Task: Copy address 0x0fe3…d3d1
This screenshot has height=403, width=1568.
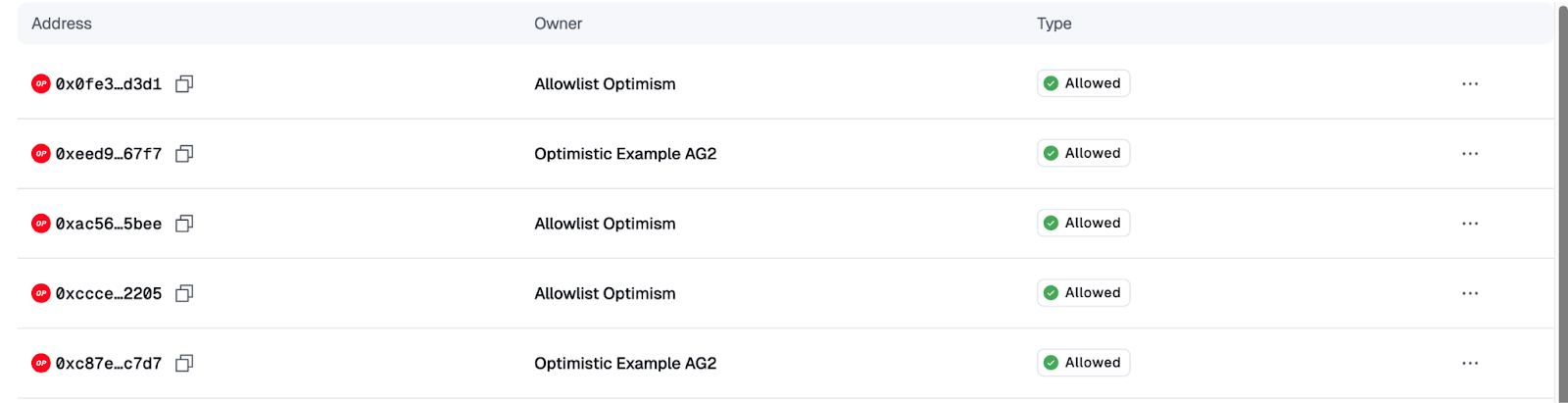Action: 184,84
